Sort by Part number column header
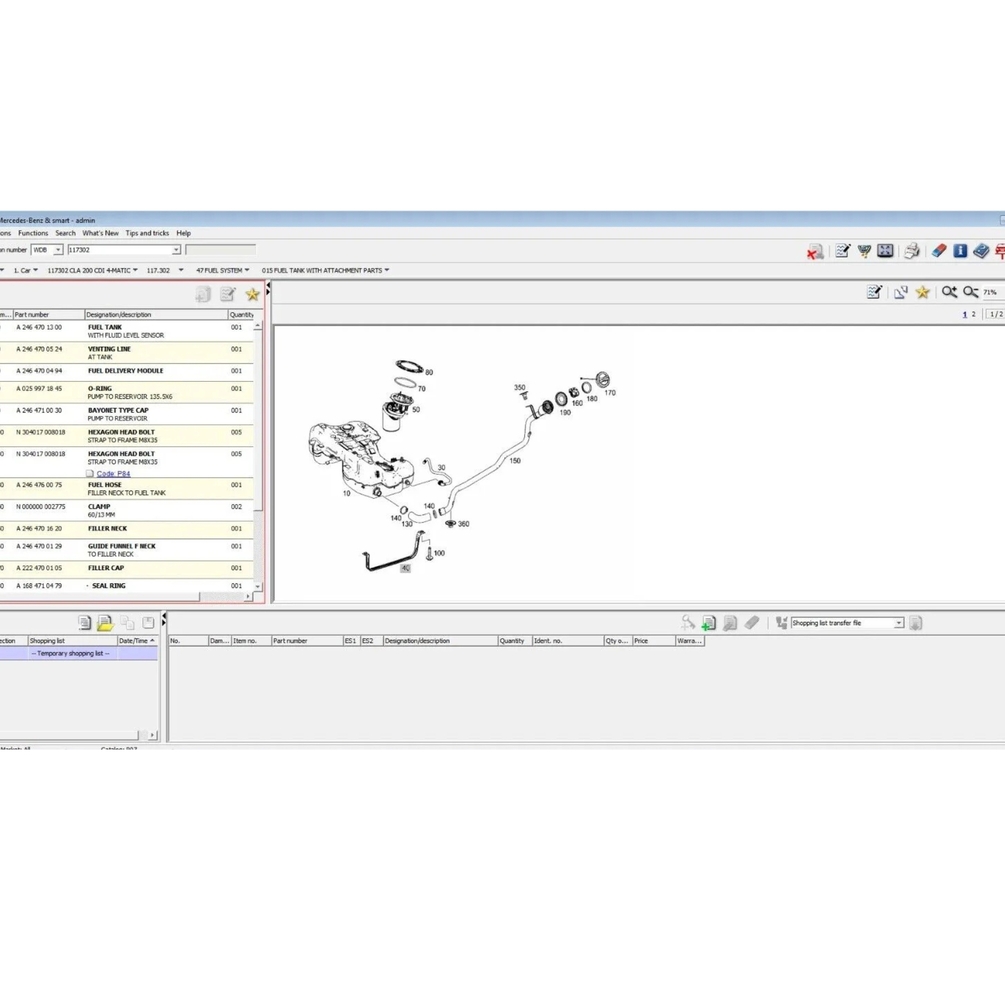 pyautogui.click(x=49, y=315)
